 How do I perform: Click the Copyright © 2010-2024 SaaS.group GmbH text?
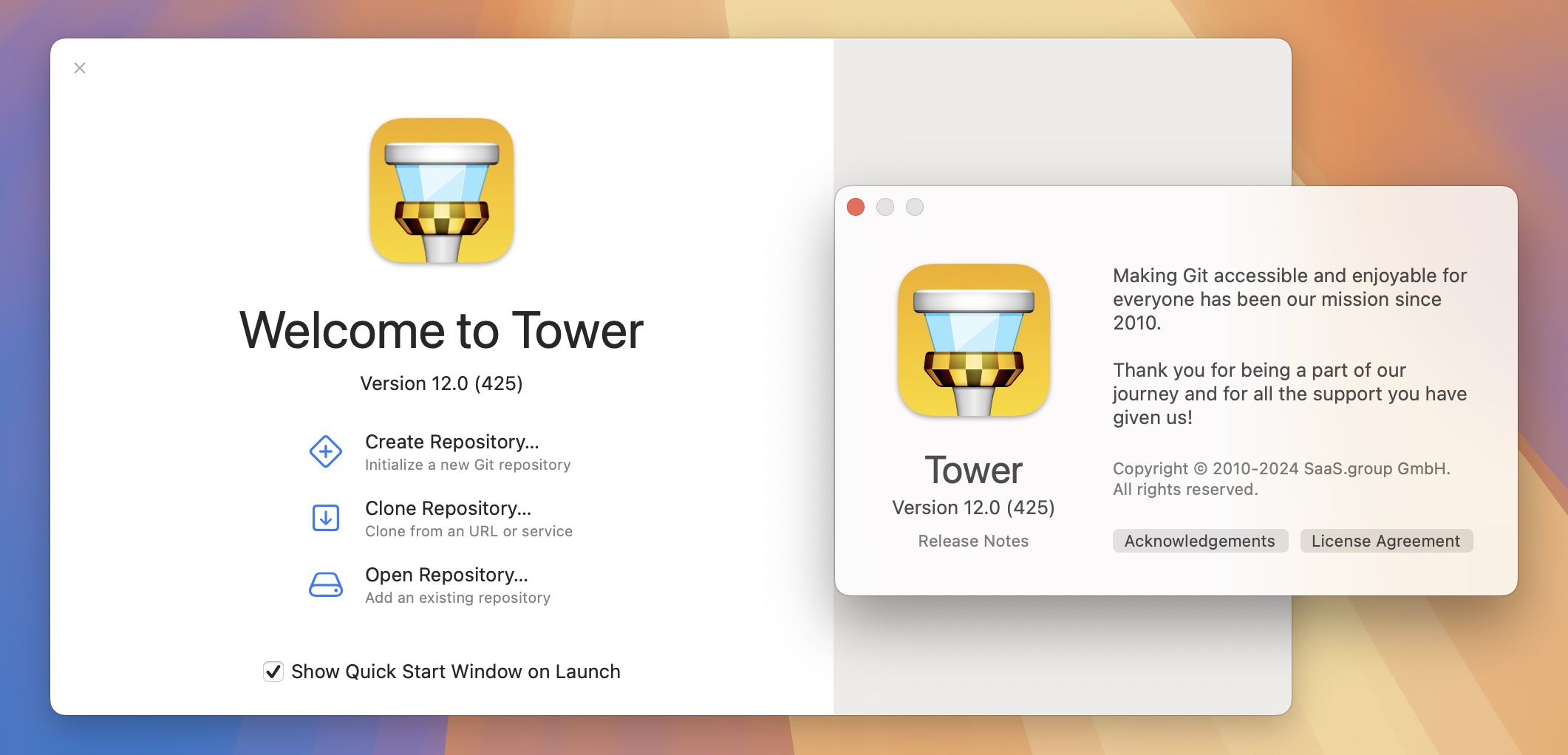[1281, 468]
